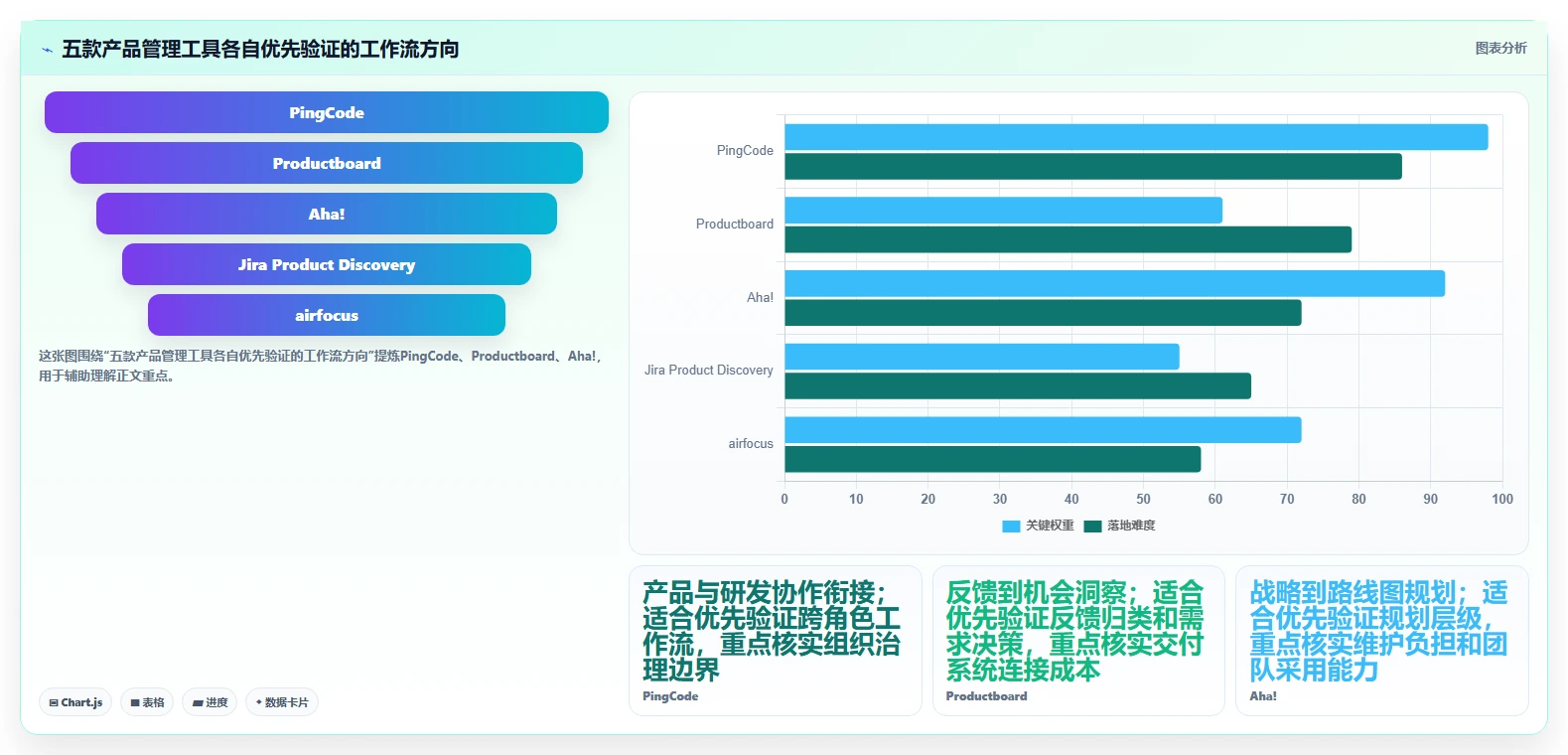Click the Chart.js tag
The width and height of the screenshot is (1568, 755).
click(x=75, y=702)
